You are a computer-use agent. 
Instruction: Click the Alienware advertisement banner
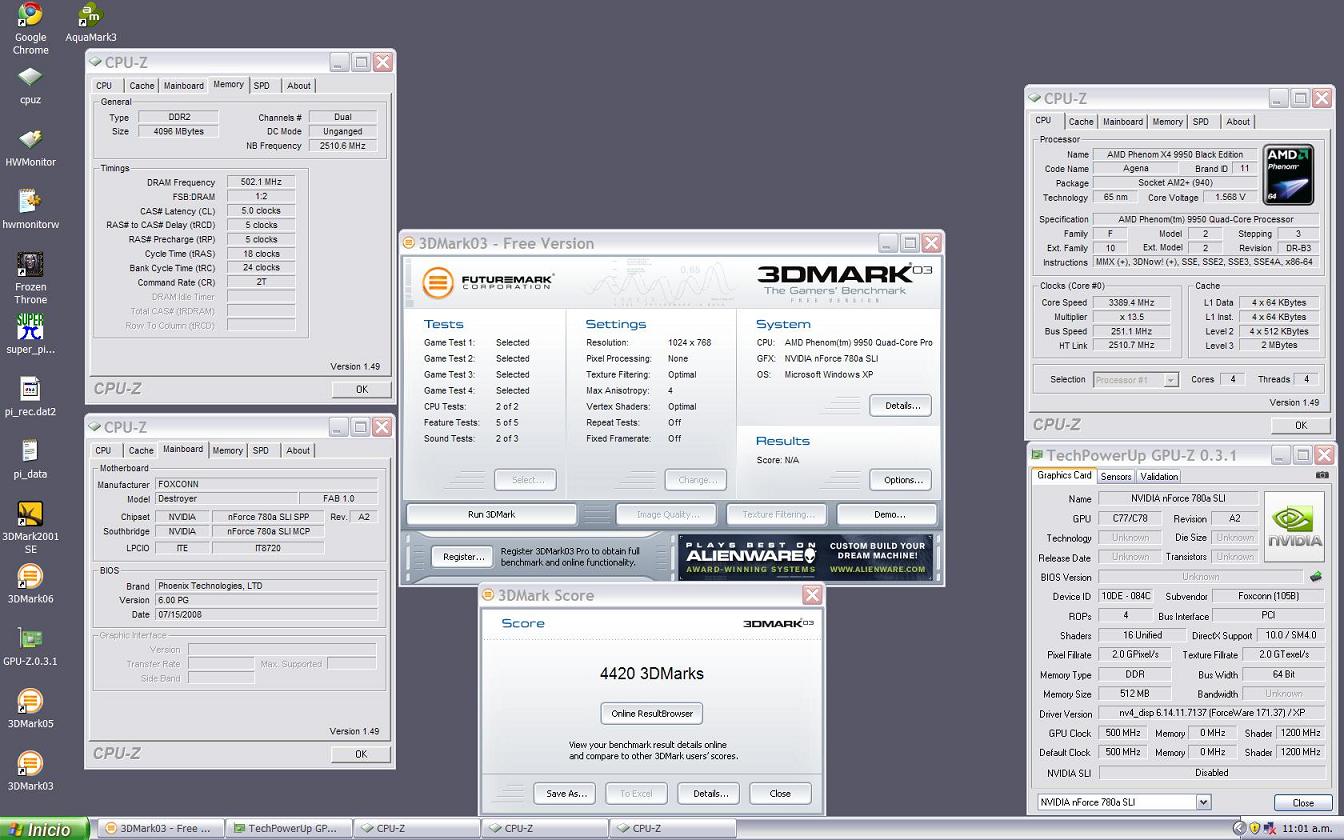pos(805,557)
